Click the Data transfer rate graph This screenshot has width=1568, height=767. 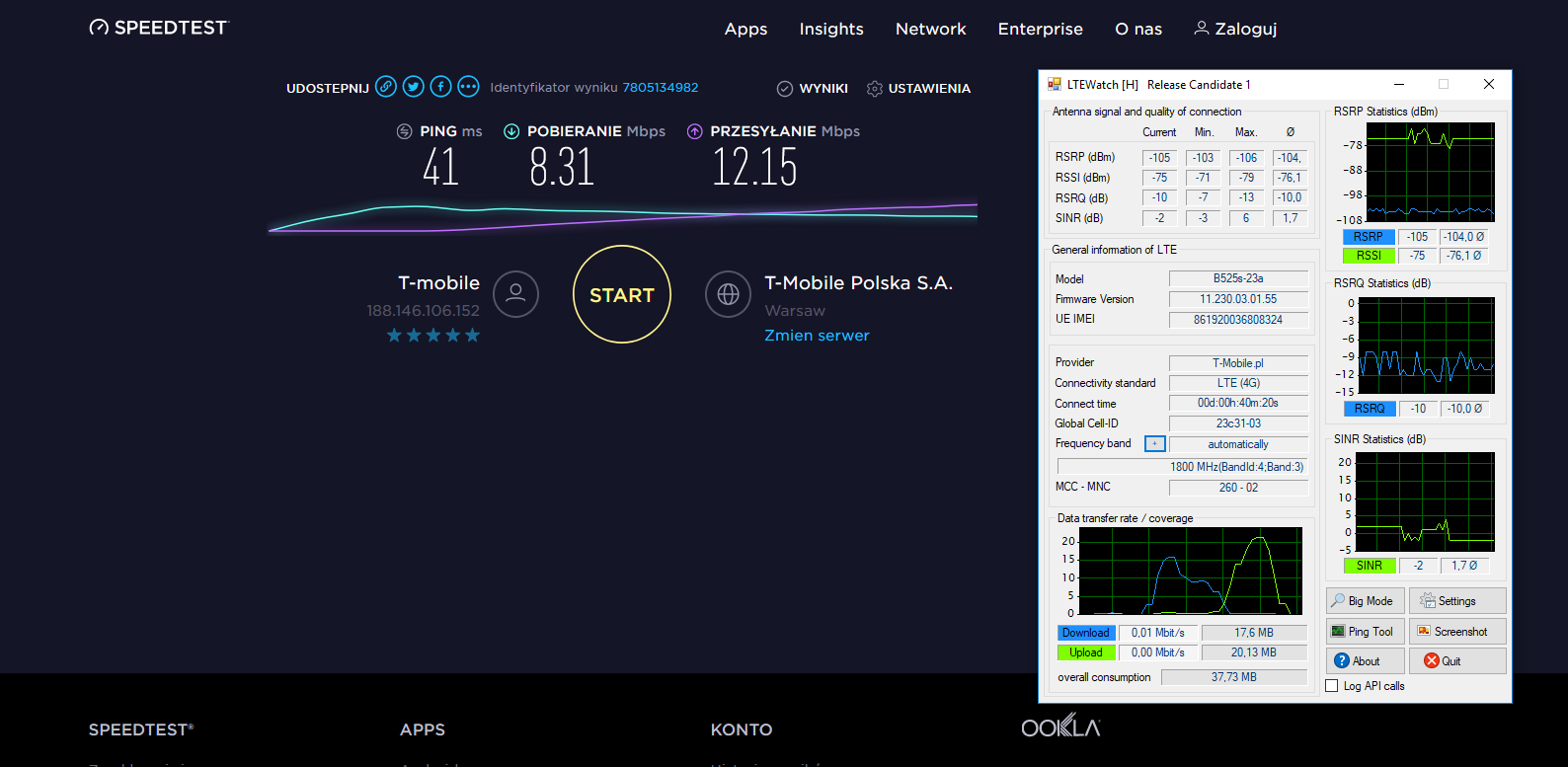pos(1190,571)
